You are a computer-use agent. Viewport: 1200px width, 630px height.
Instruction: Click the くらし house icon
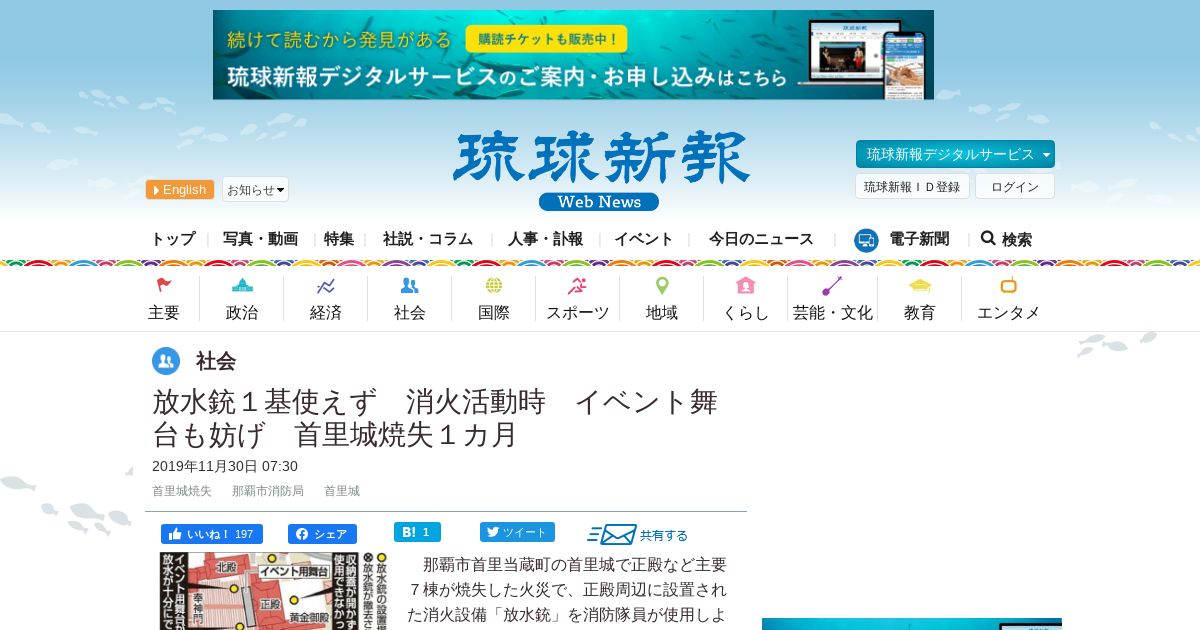pos(746,285)
